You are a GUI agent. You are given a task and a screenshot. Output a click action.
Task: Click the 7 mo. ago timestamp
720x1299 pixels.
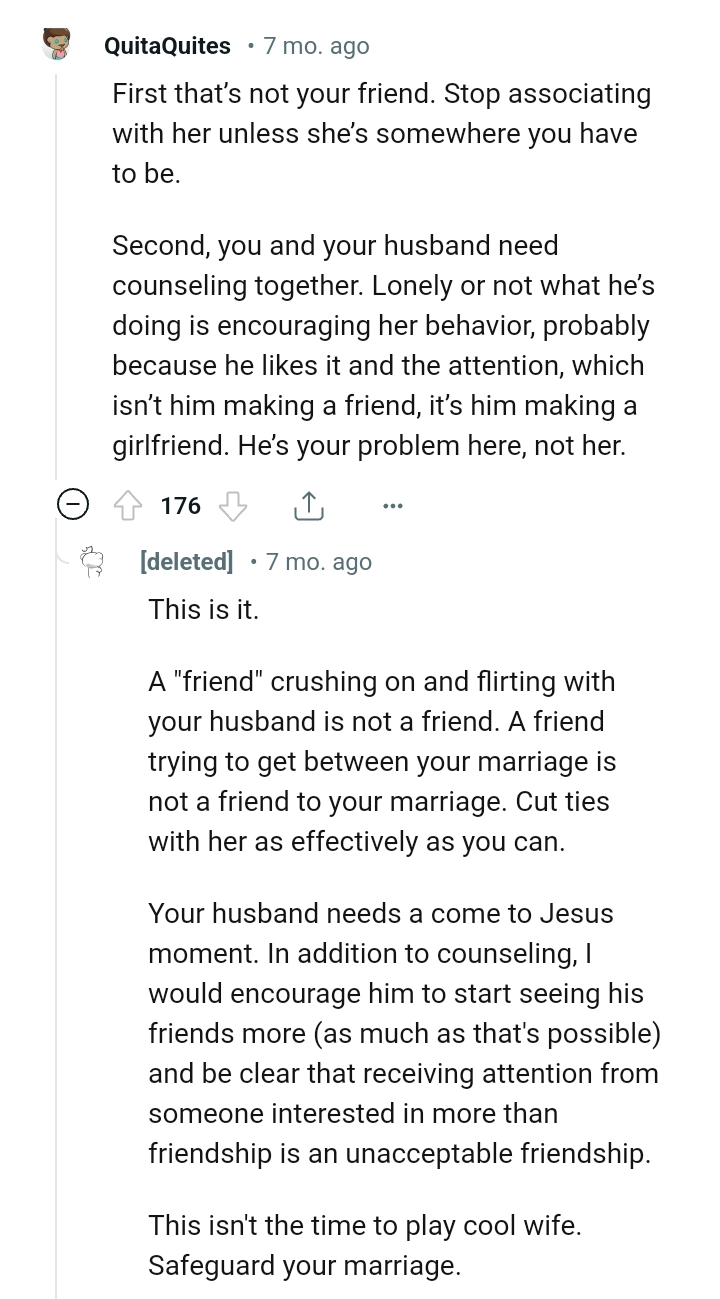316,45
